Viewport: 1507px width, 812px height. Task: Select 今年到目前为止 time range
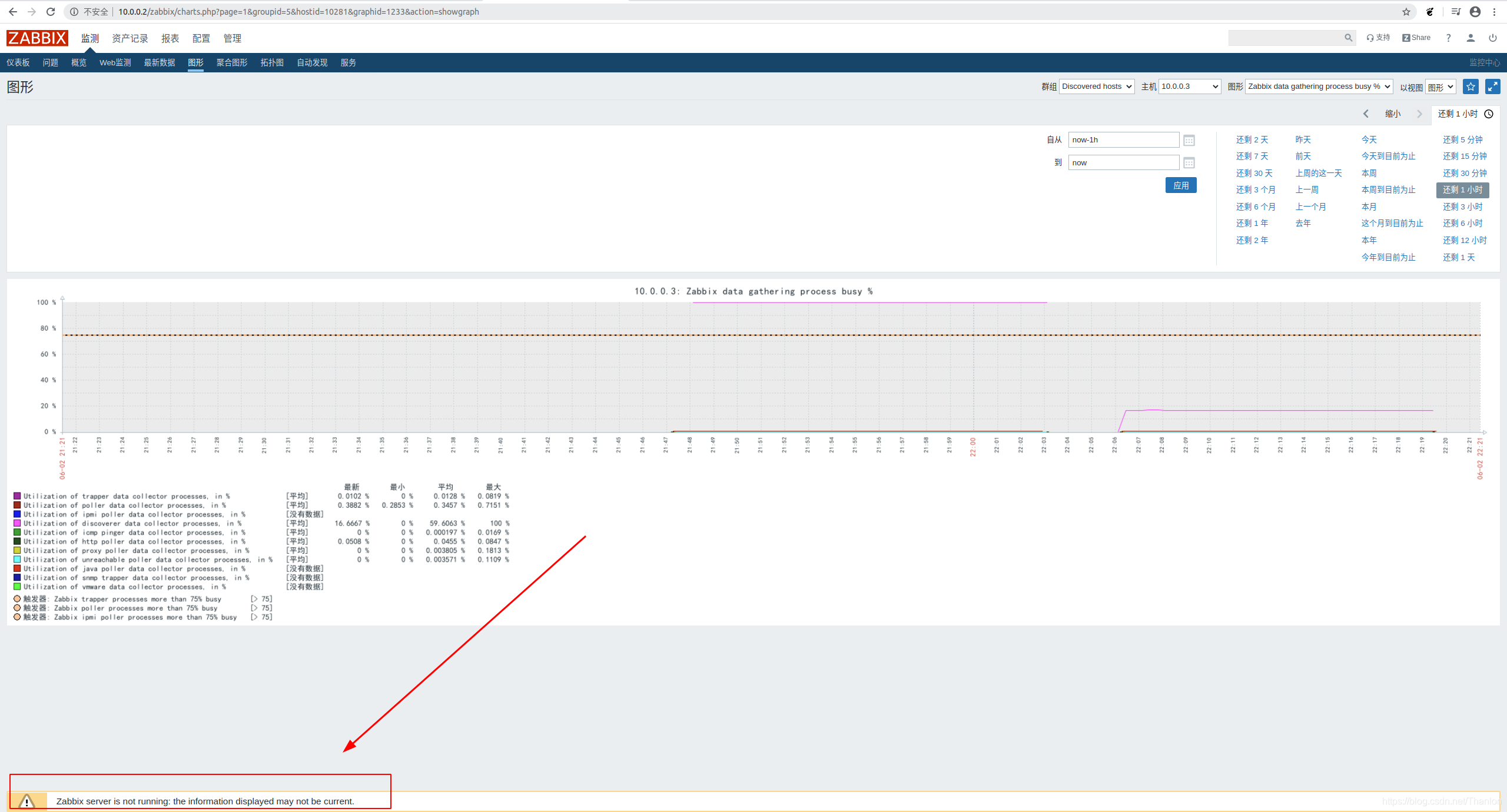(x=1388, y=258)
